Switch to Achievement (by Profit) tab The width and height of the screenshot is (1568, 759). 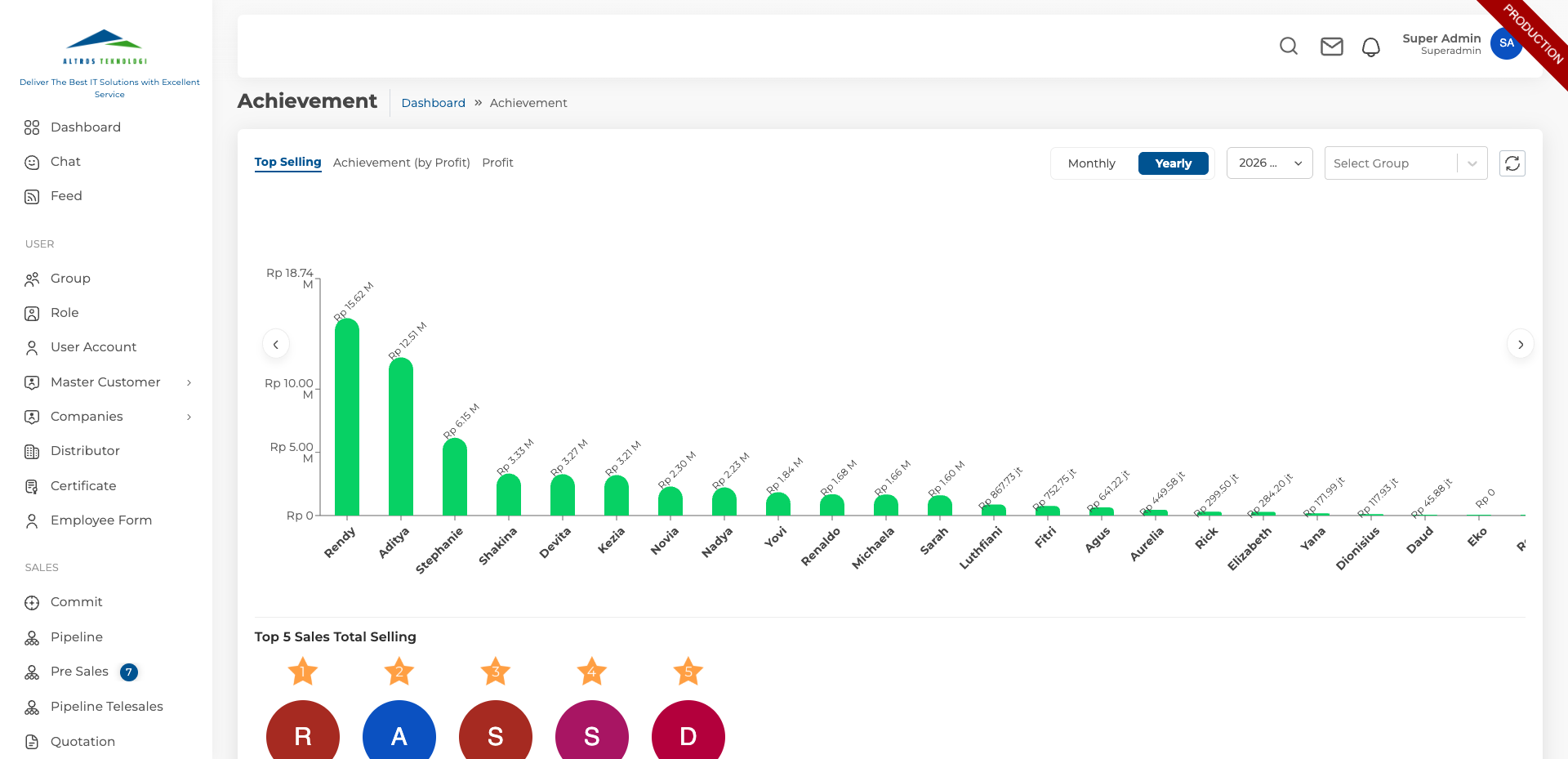pyautogui.click(x=402, y=163)
